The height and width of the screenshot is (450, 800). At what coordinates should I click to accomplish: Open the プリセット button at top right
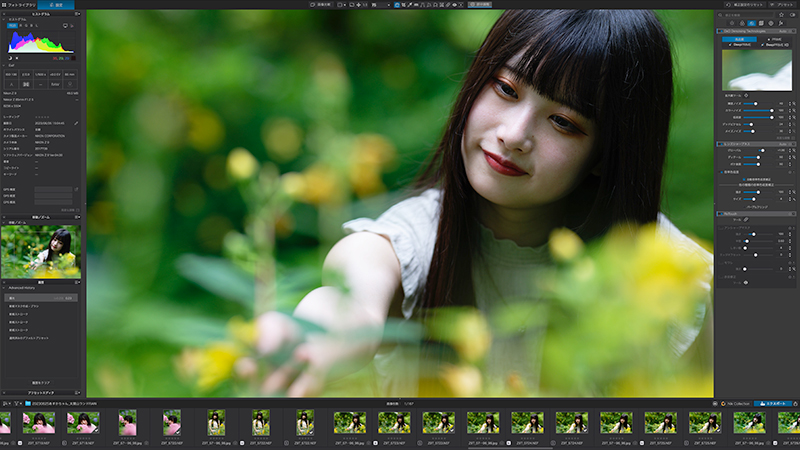tap(782, 5)
